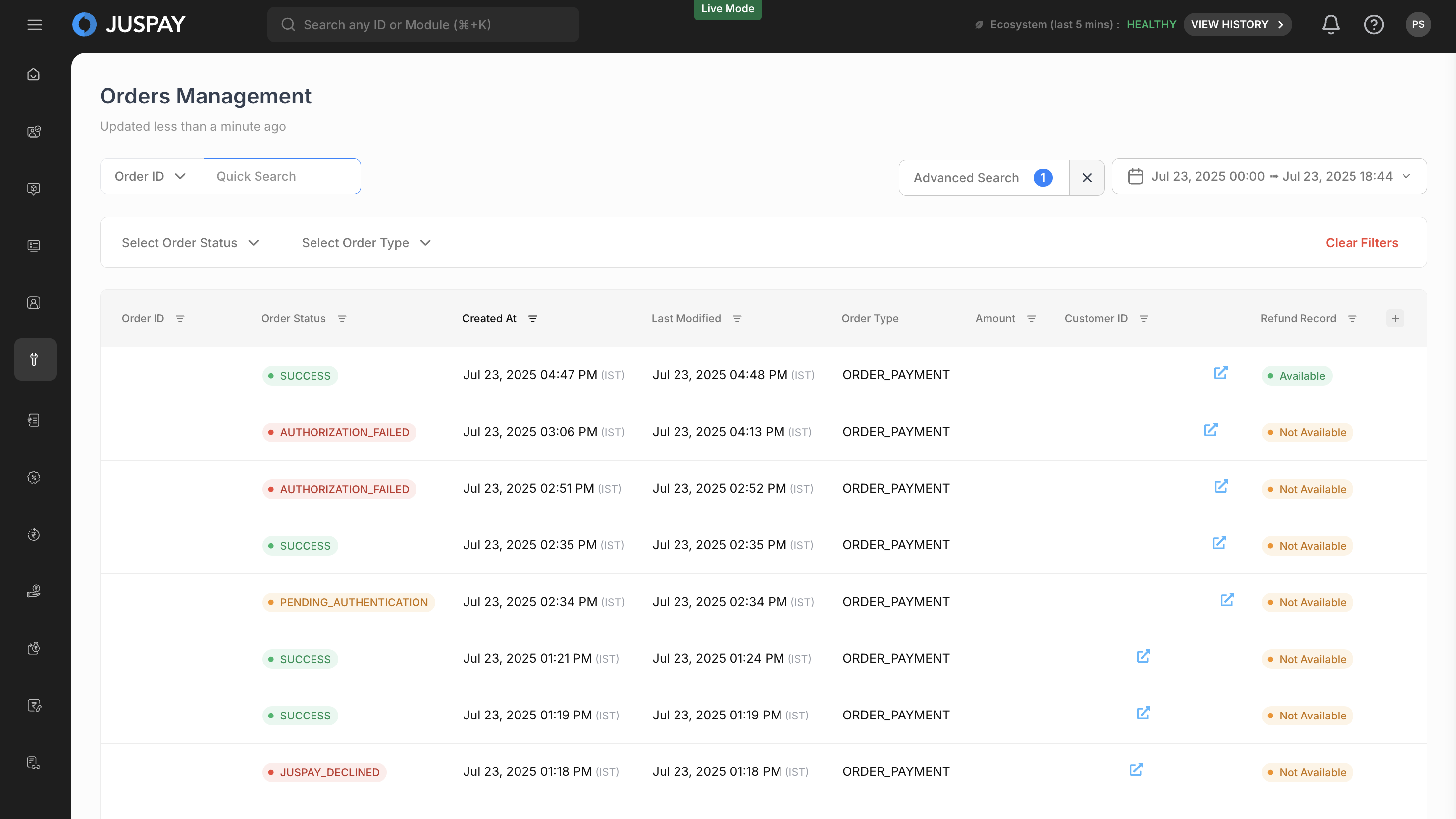Viewport: 1456px width, 819px height.
Task: Click the Order ID column filter icon
Action: (x=180, y=319)
